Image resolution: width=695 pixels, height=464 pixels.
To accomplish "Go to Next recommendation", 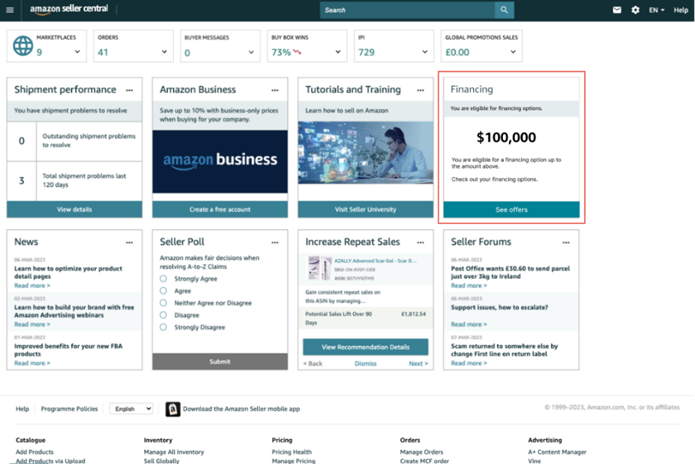I will tap(418, 363).
